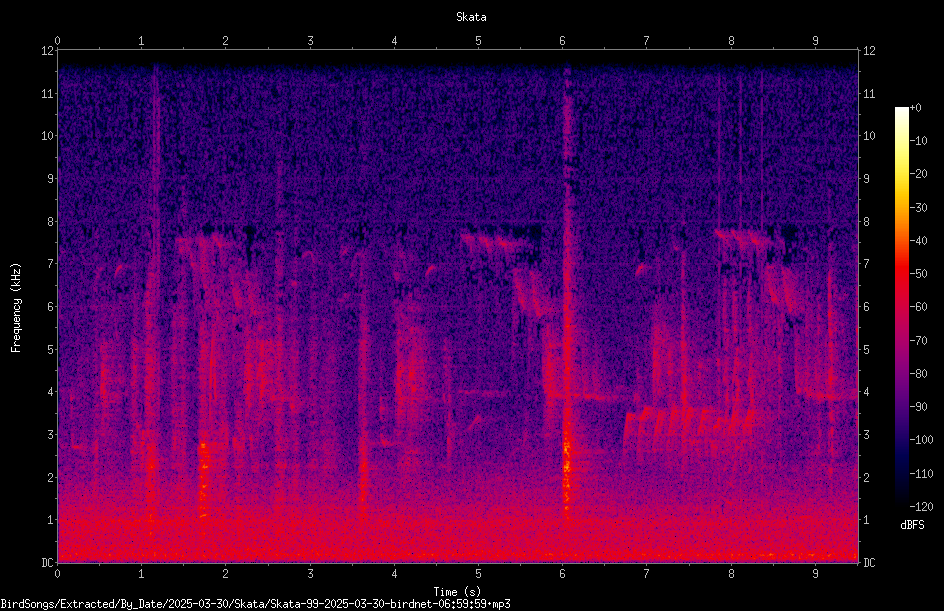
Task: Click the "11" tick on the left frequency axis
Action: (47, 93)
